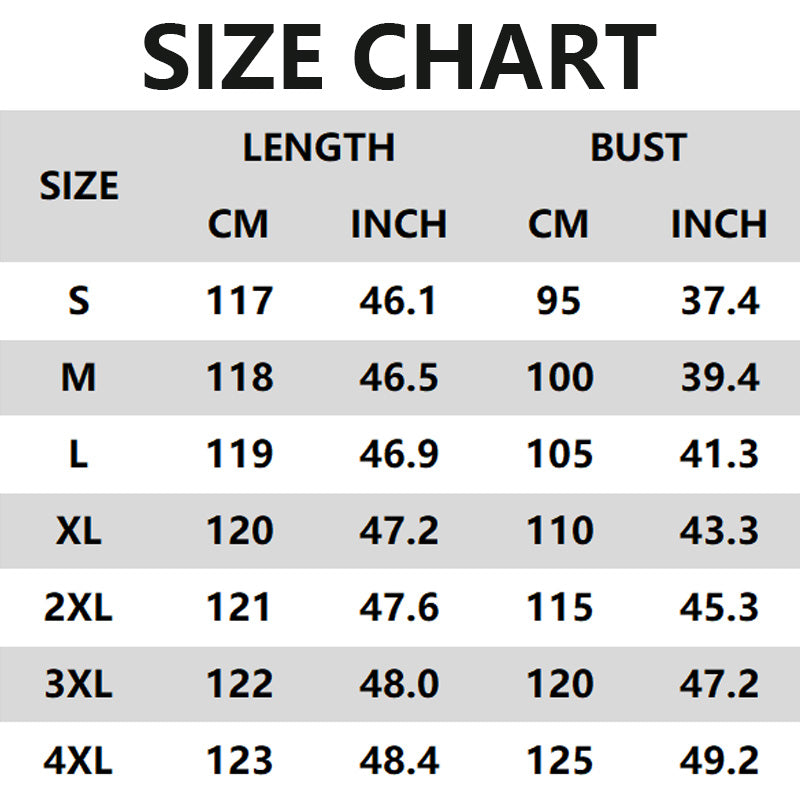
Task: Select the L size row label
Action: tap(79, 454)
